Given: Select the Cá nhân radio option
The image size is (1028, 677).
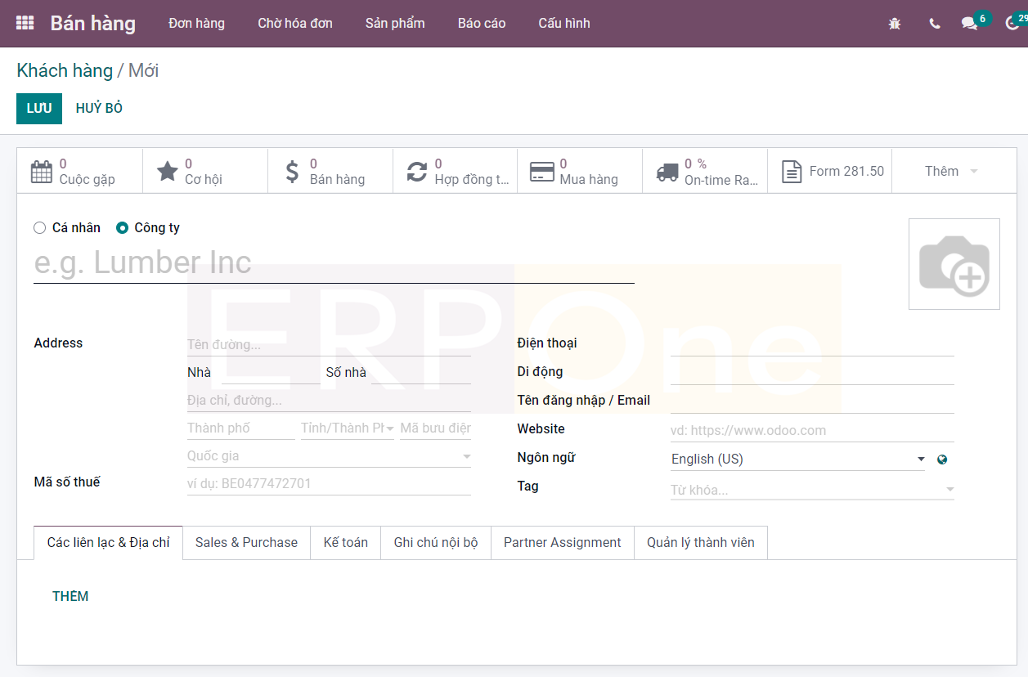Looking at the screenshot, I should [40, 227].
